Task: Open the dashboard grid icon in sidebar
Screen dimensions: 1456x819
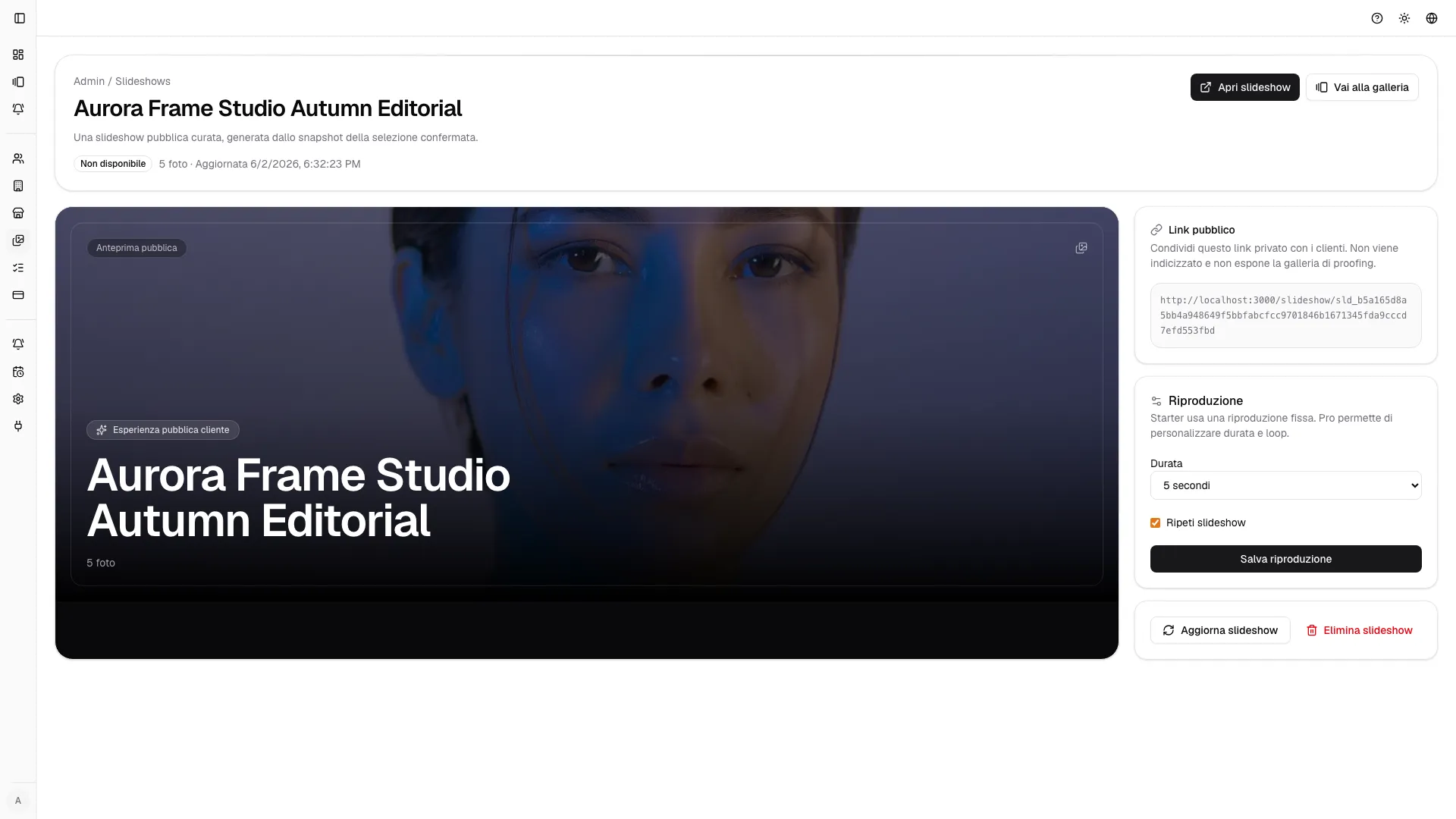Action: [18, 55]
